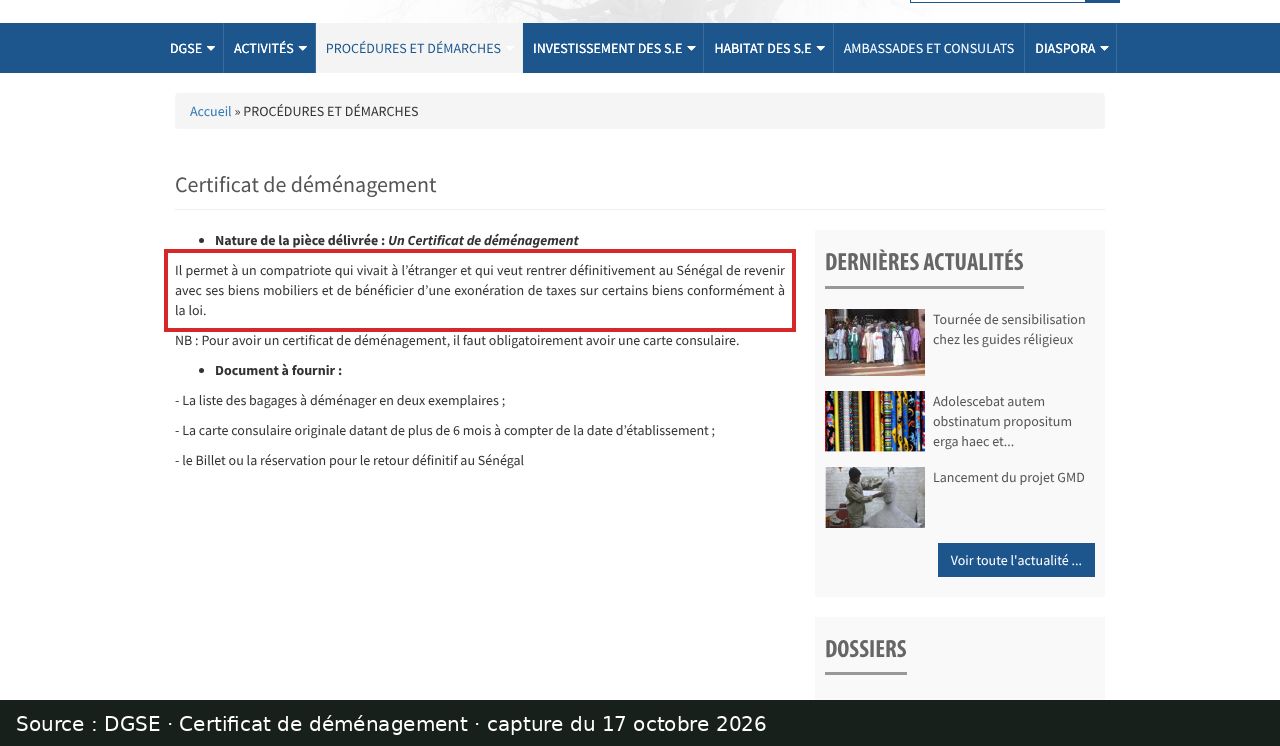The width and height of the screenshot is (1280, 746).
Task: Click 'le Billet ou la réservation' line
Action: (x=349, y=460)
